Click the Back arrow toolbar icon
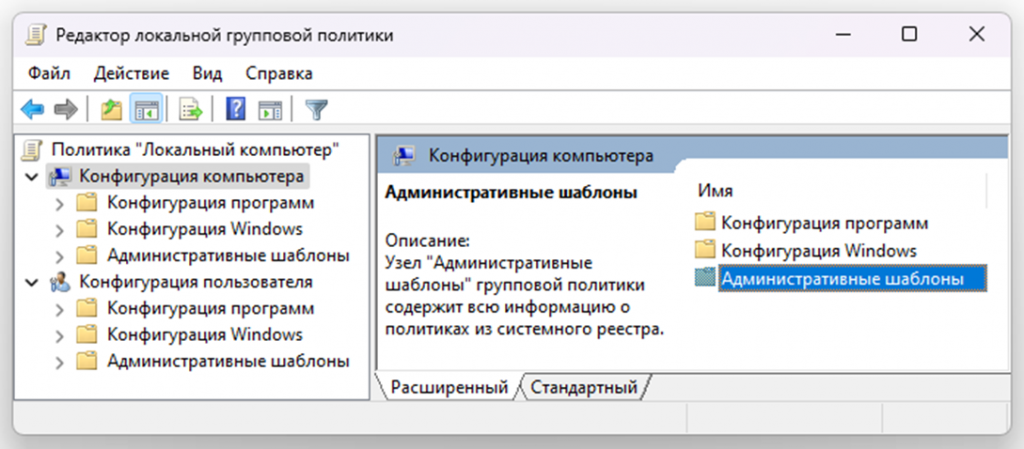The width and height of the screenshot is (1024, 449). click(33, 108)
